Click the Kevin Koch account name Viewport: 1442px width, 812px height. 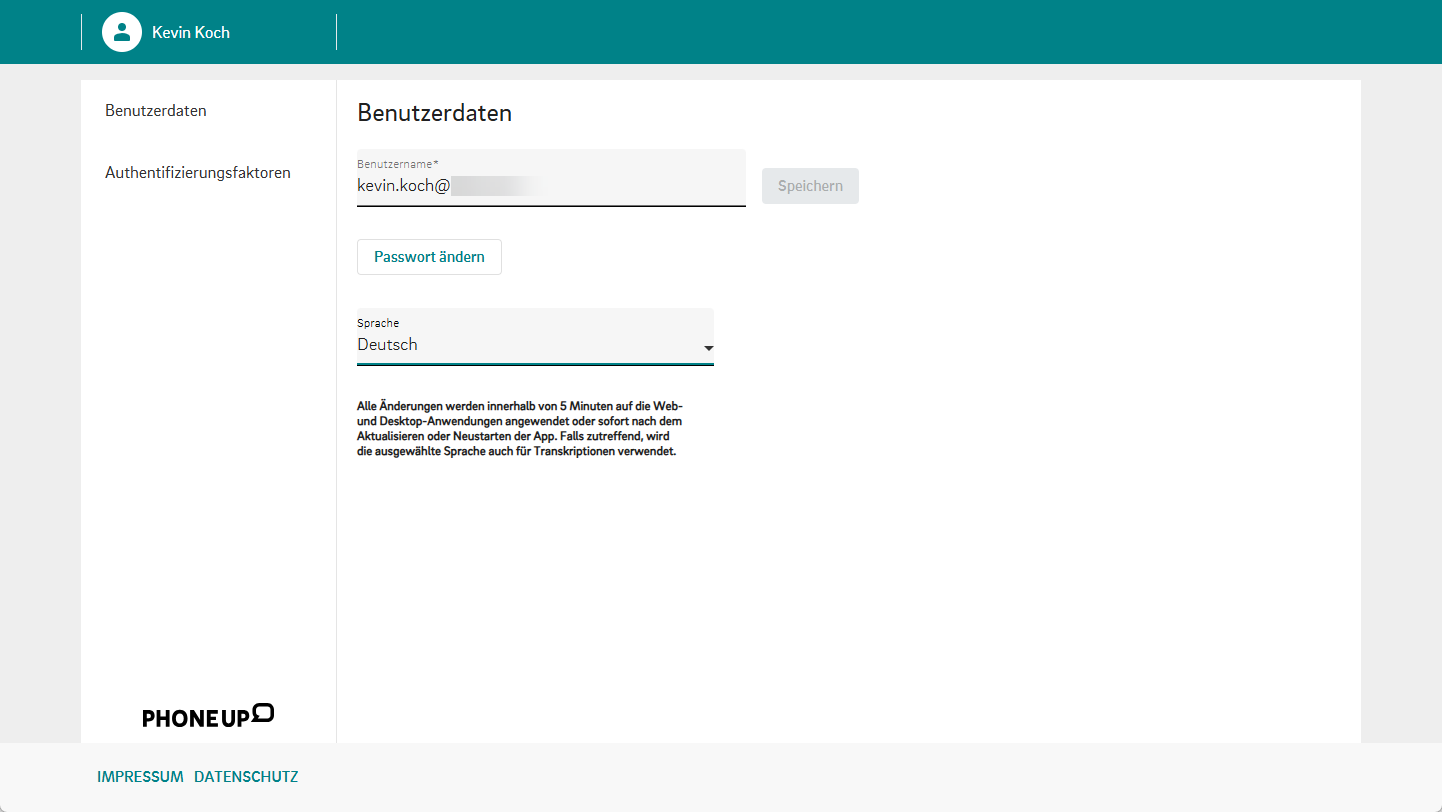191,32
